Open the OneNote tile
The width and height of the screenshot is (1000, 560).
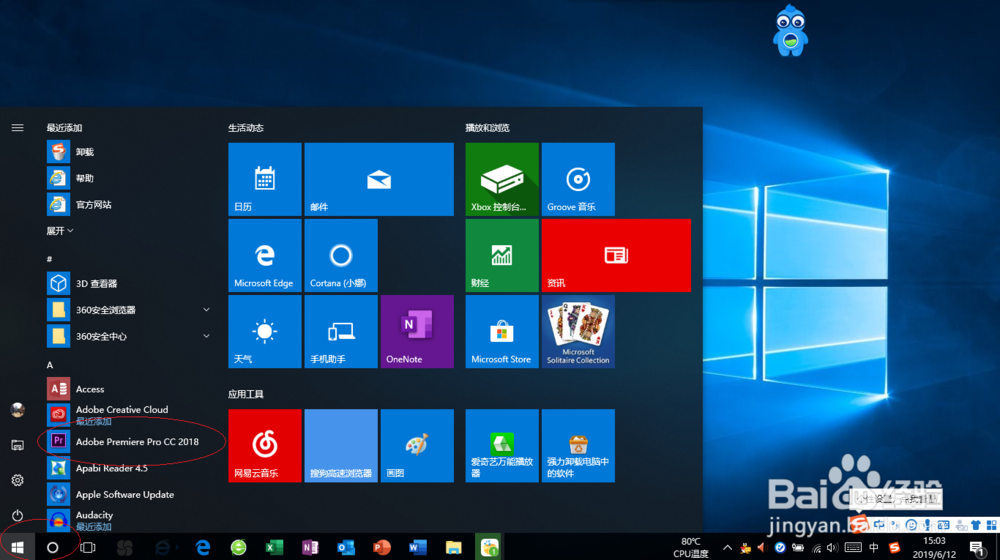point(417,331)
